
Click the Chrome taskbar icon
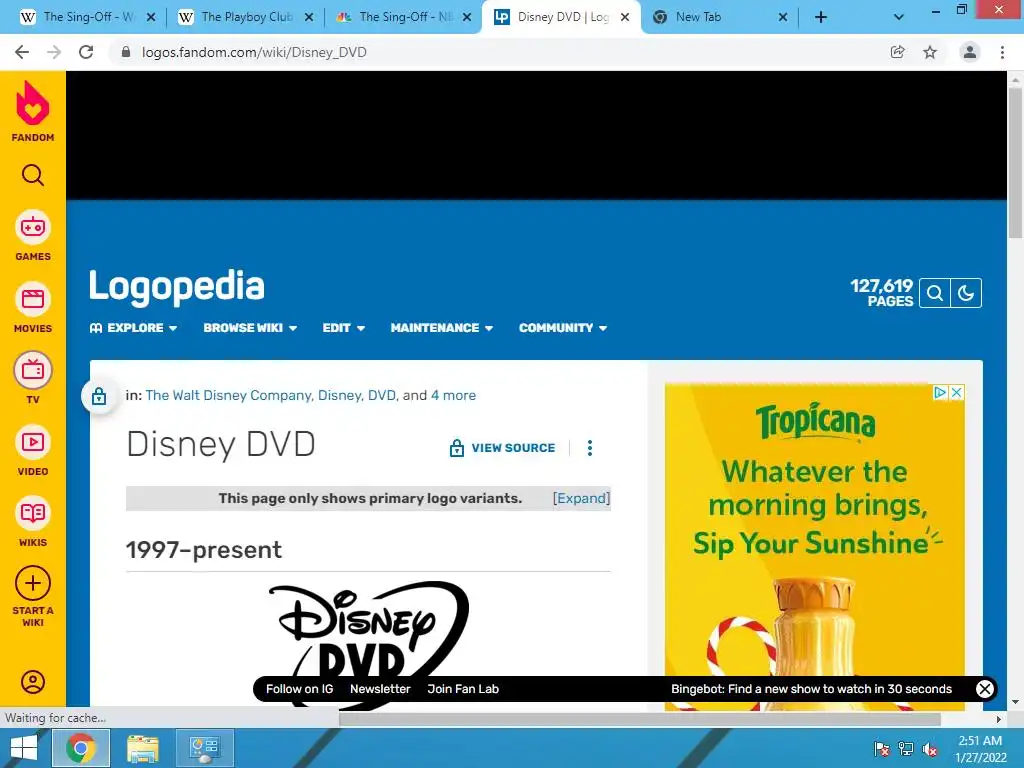[80, 748]
